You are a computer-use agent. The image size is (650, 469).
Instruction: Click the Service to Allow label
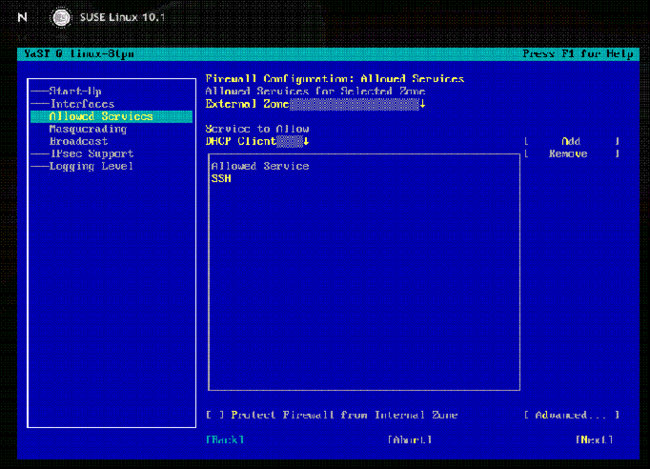tap(257, 129)
